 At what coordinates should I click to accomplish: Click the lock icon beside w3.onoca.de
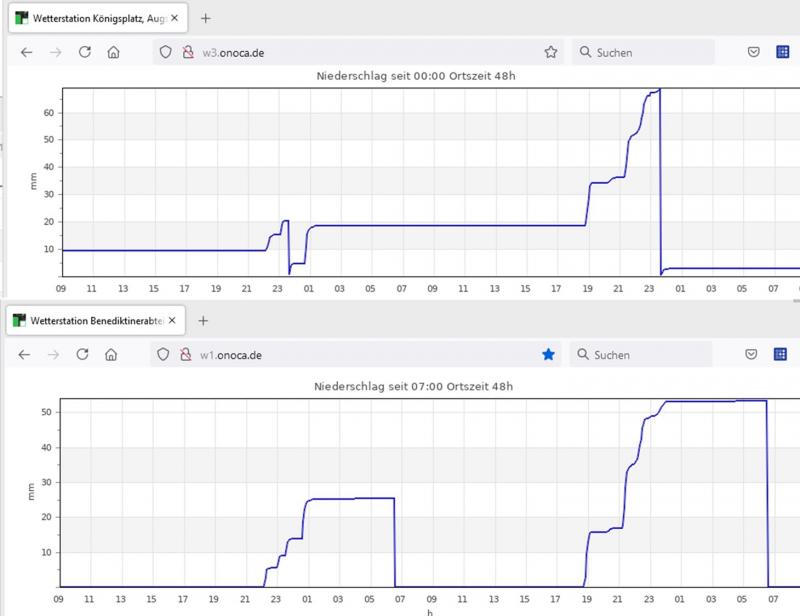point(185,52)
